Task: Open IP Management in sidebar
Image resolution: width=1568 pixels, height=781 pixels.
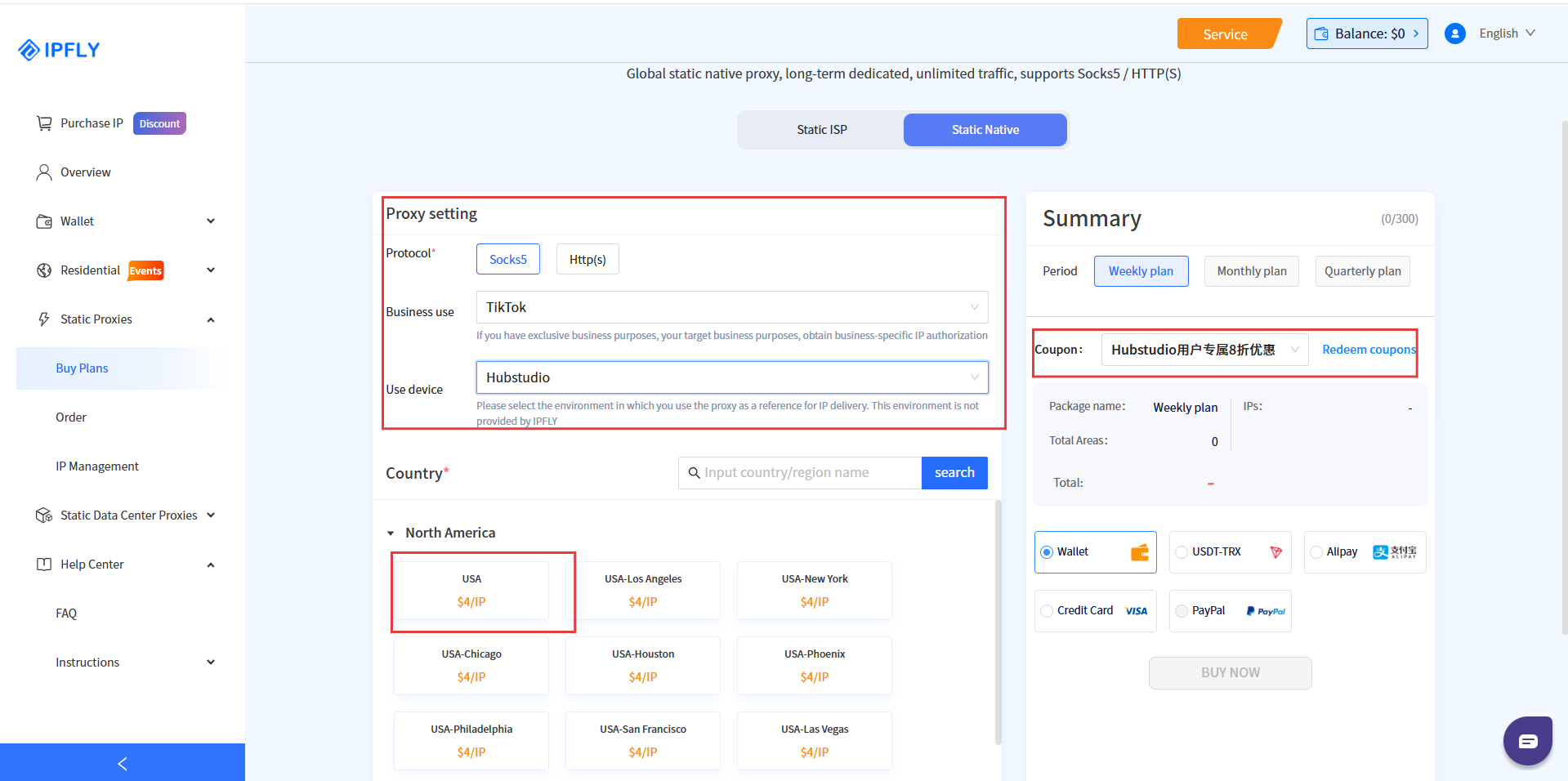Action: pyautogui.click(x=97, y=466)
